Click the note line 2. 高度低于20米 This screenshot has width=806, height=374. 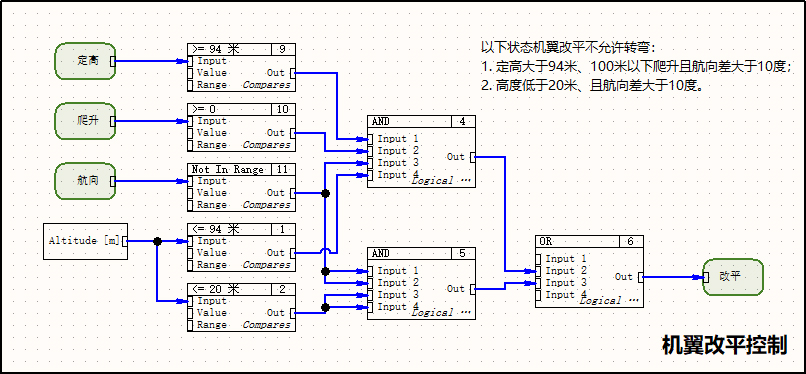point(592,85)
